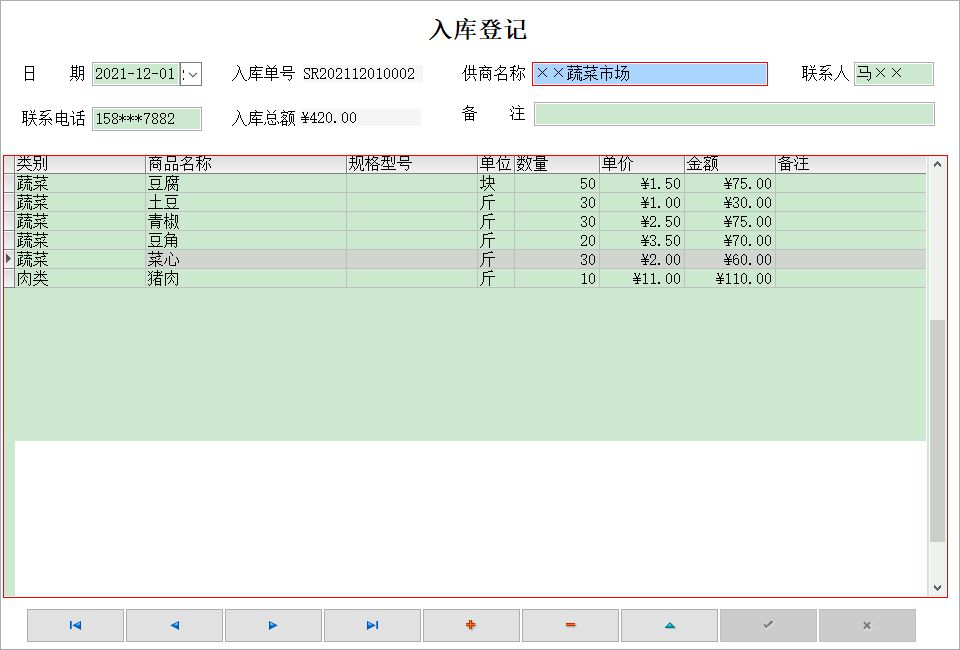Click the 块 unit cell in 豆腐 row

tap(495, 184)
